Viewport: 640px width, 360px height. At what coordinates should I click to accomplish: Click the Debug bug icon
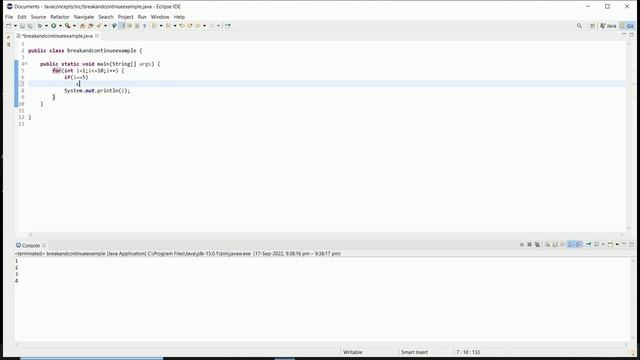(40, 26)
